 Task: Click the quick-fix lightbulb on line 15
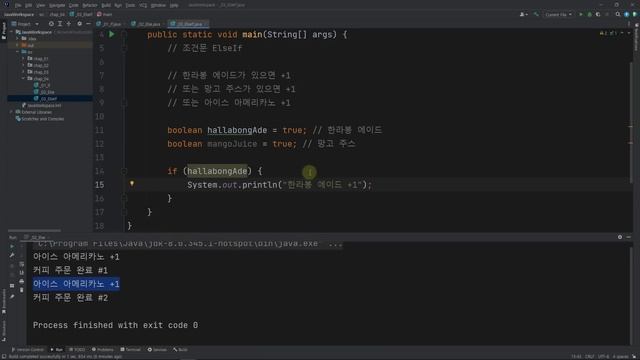131,184
